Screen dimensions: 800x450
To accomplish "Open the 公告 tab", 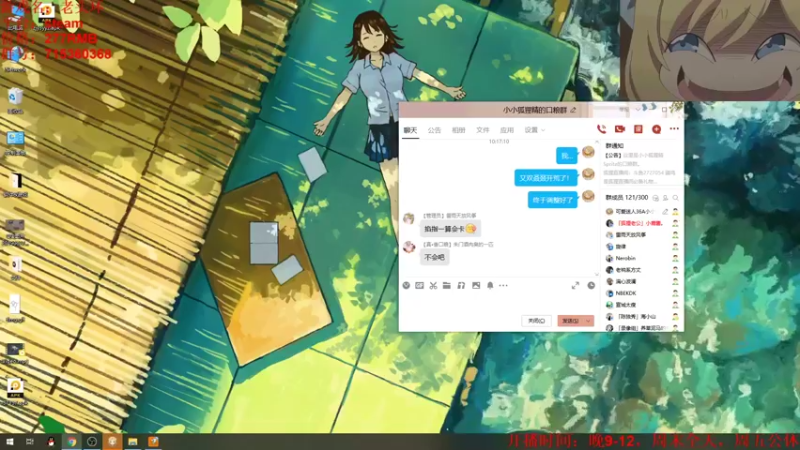I will [x=434, y=131].
